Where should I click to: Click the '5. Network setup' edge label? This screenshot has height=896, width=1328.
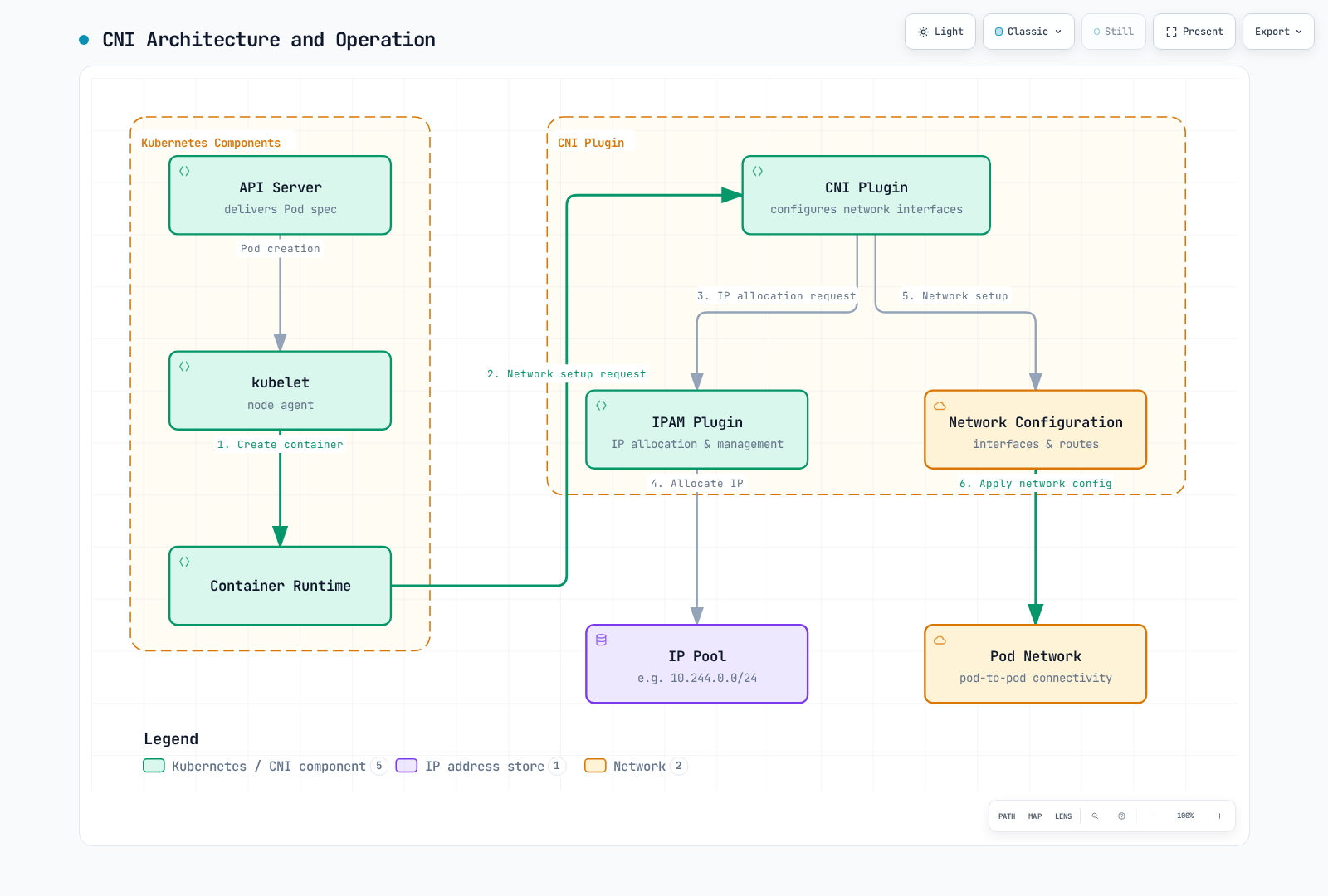(954, 296)
